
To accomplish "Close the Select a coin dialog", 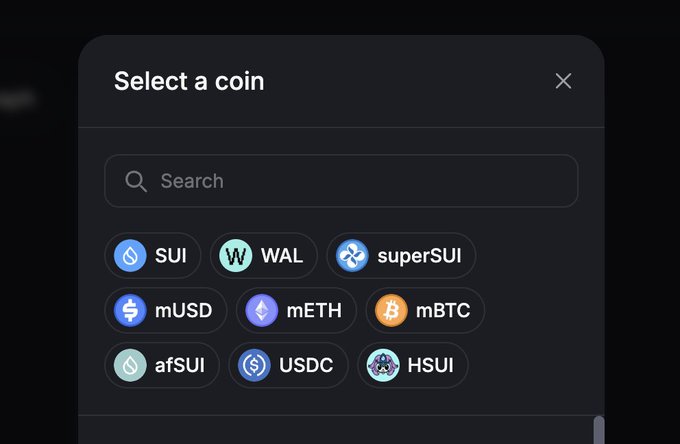I will point(563,81).
